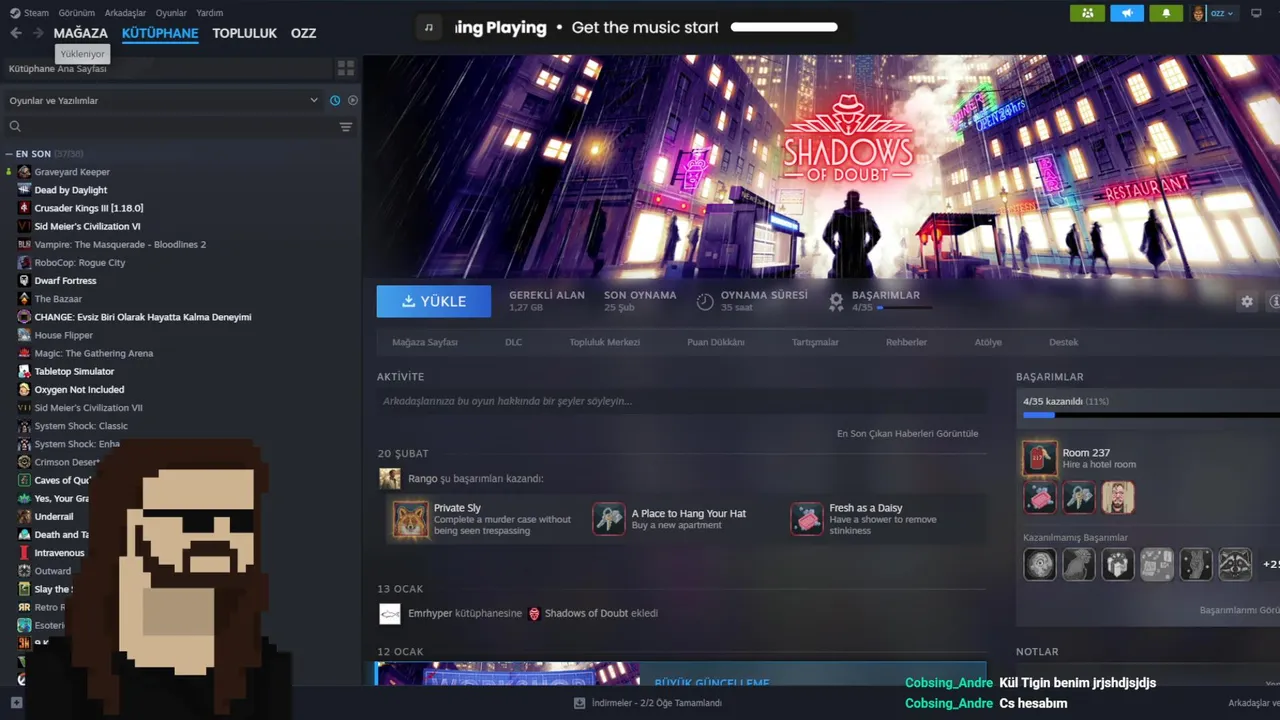Open Topluluk Merkezi link
This screenshot has width=1280, height=720.
point(605,342)
